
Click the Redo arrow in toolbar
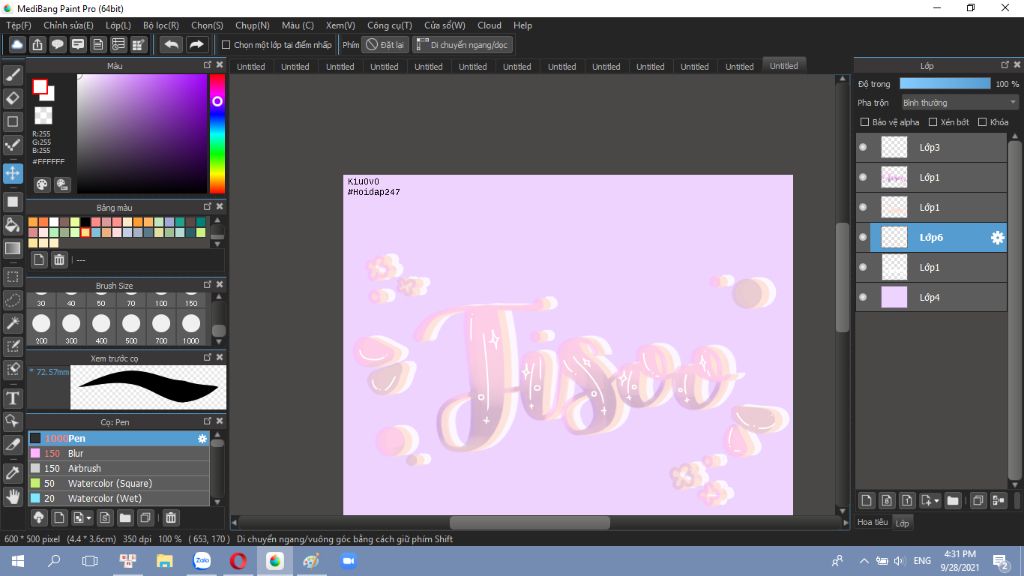(x=196, y=44)
